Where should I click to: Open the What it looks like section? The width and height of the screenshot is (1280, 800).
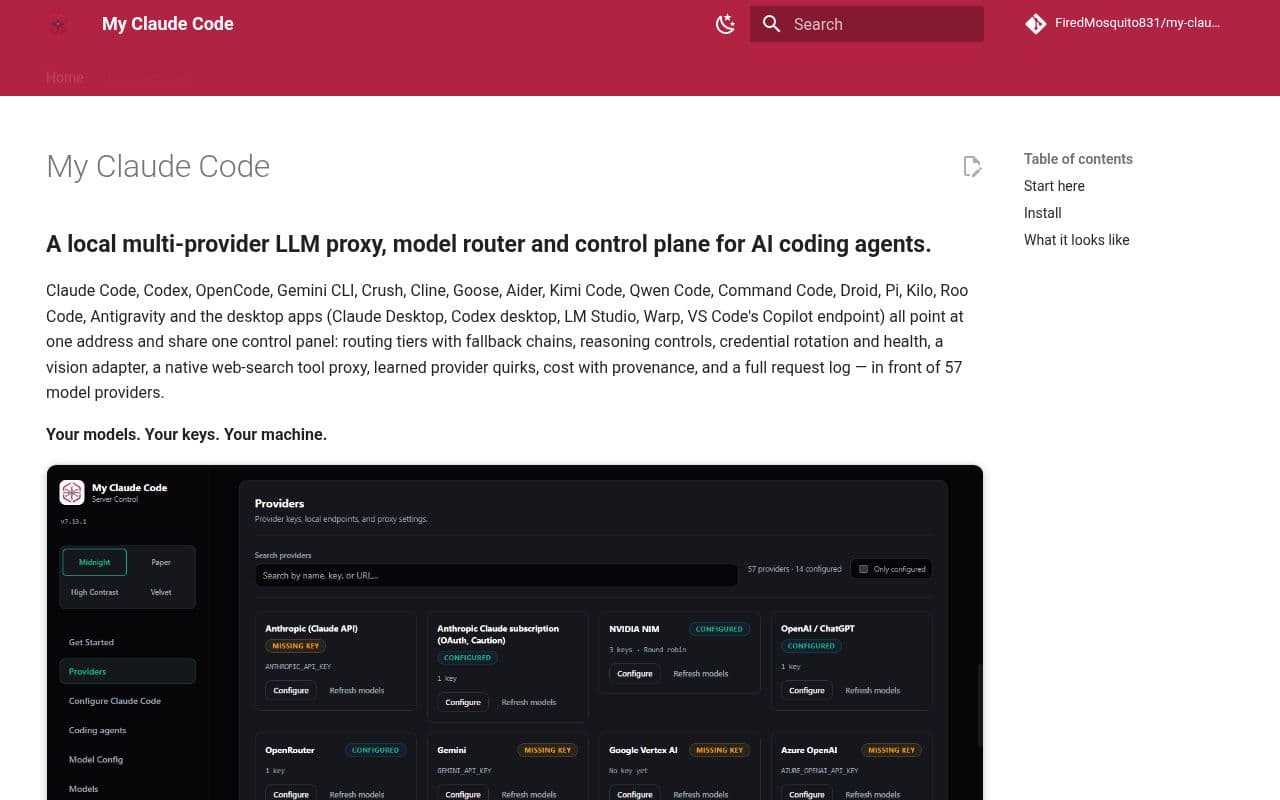coord(1077,240)
